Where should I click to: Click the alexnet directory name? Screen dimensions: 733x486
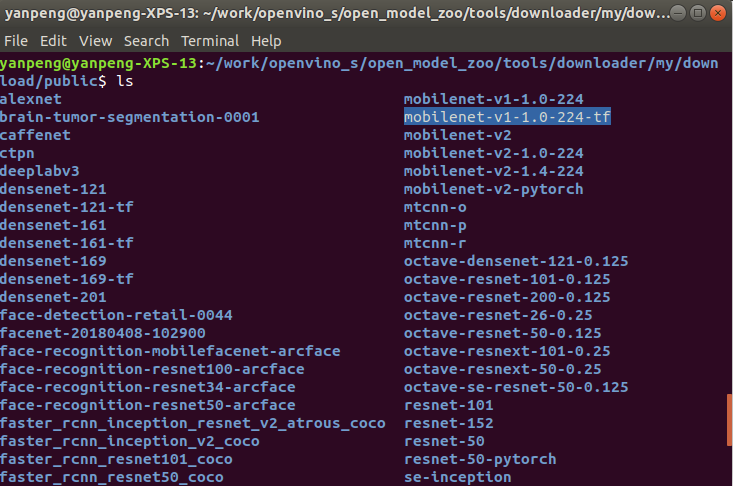pyautogui.click(x=31, y=99)
